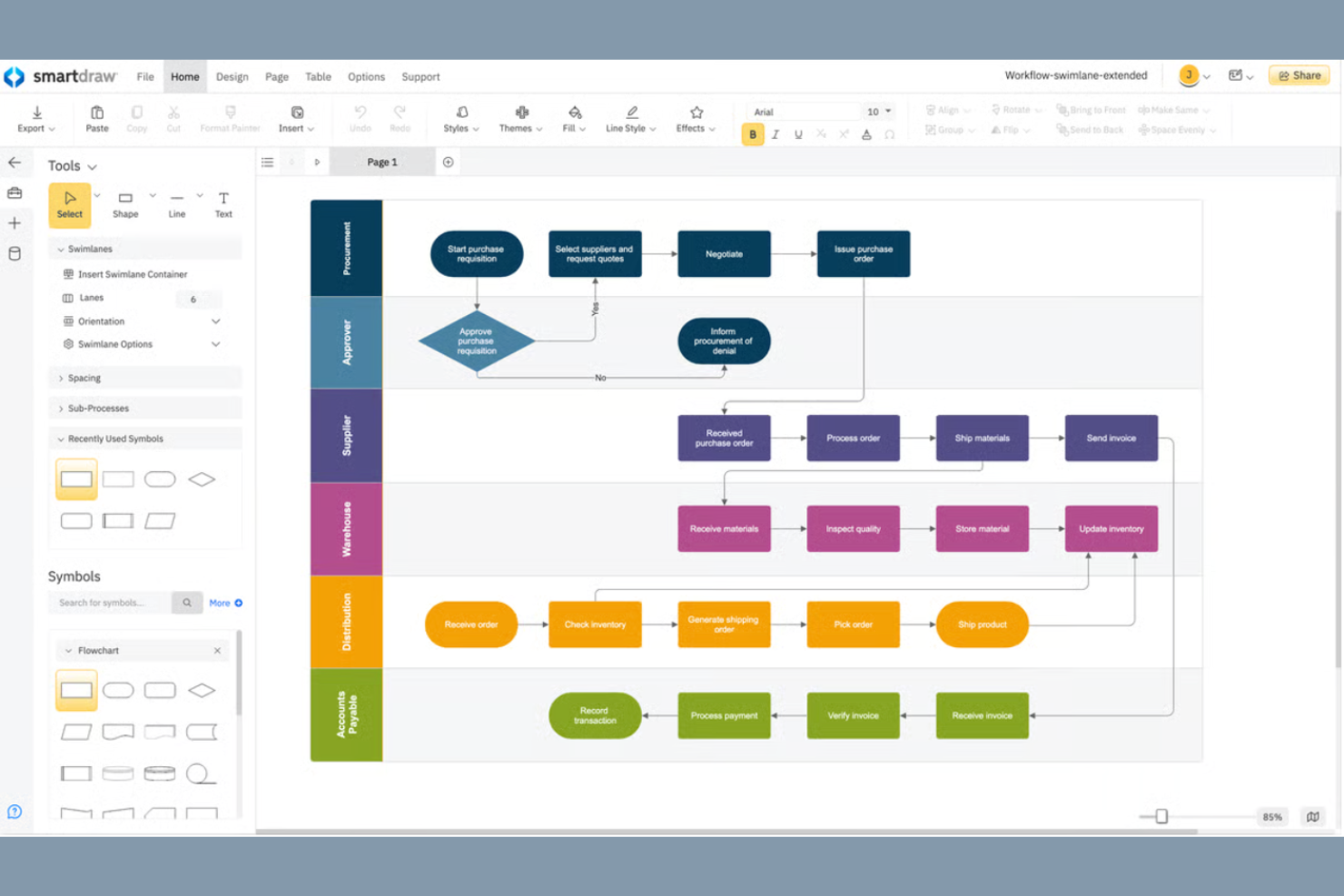Choose the Select pointer tool
The image size is (1344, 896).
tap(70, 203)
